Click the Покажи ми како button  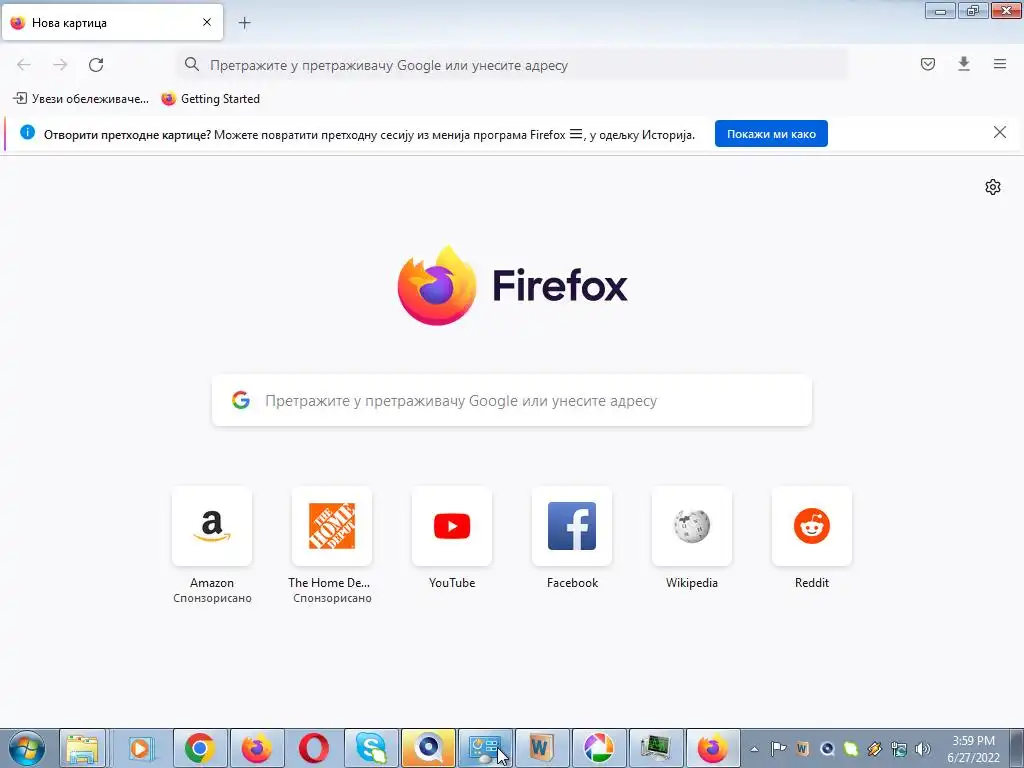click(771, 134)
